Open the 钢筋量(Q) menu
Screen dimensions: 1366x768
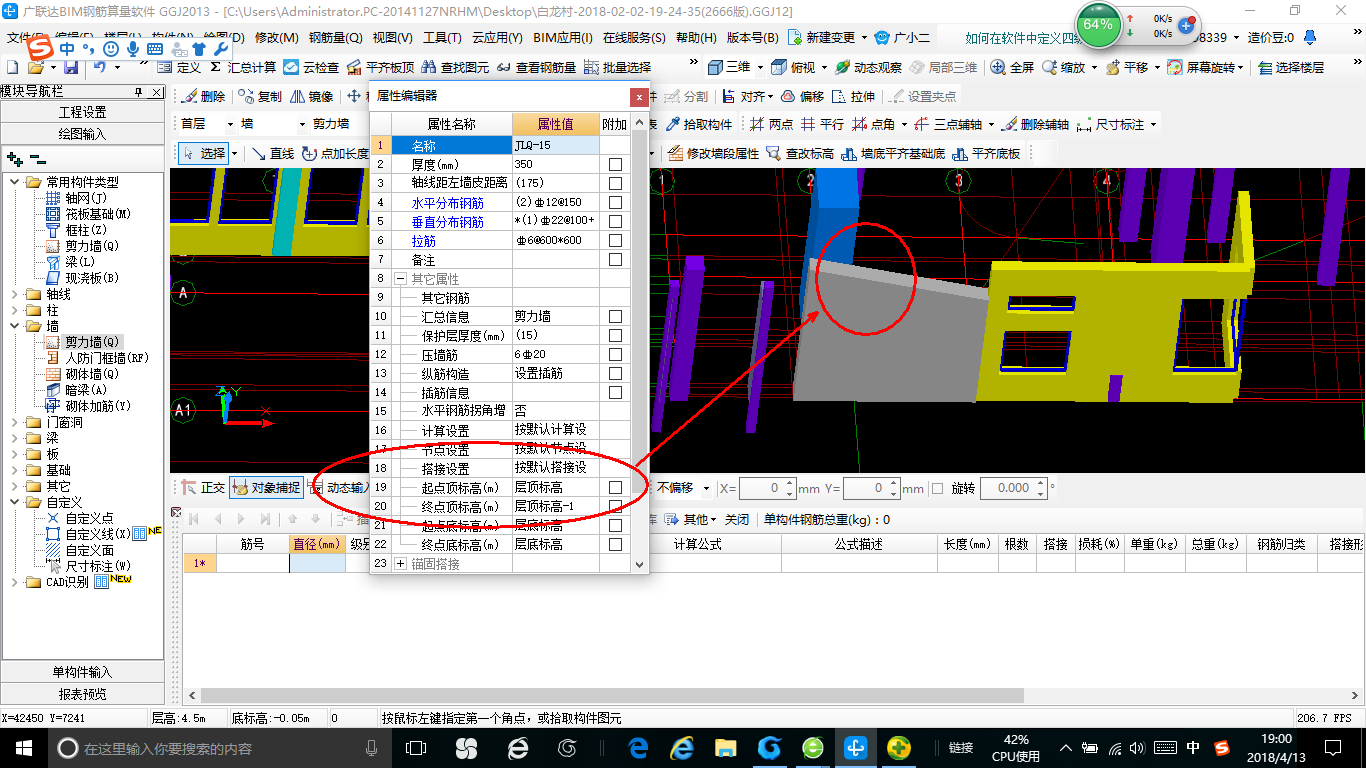click(335, 38)
